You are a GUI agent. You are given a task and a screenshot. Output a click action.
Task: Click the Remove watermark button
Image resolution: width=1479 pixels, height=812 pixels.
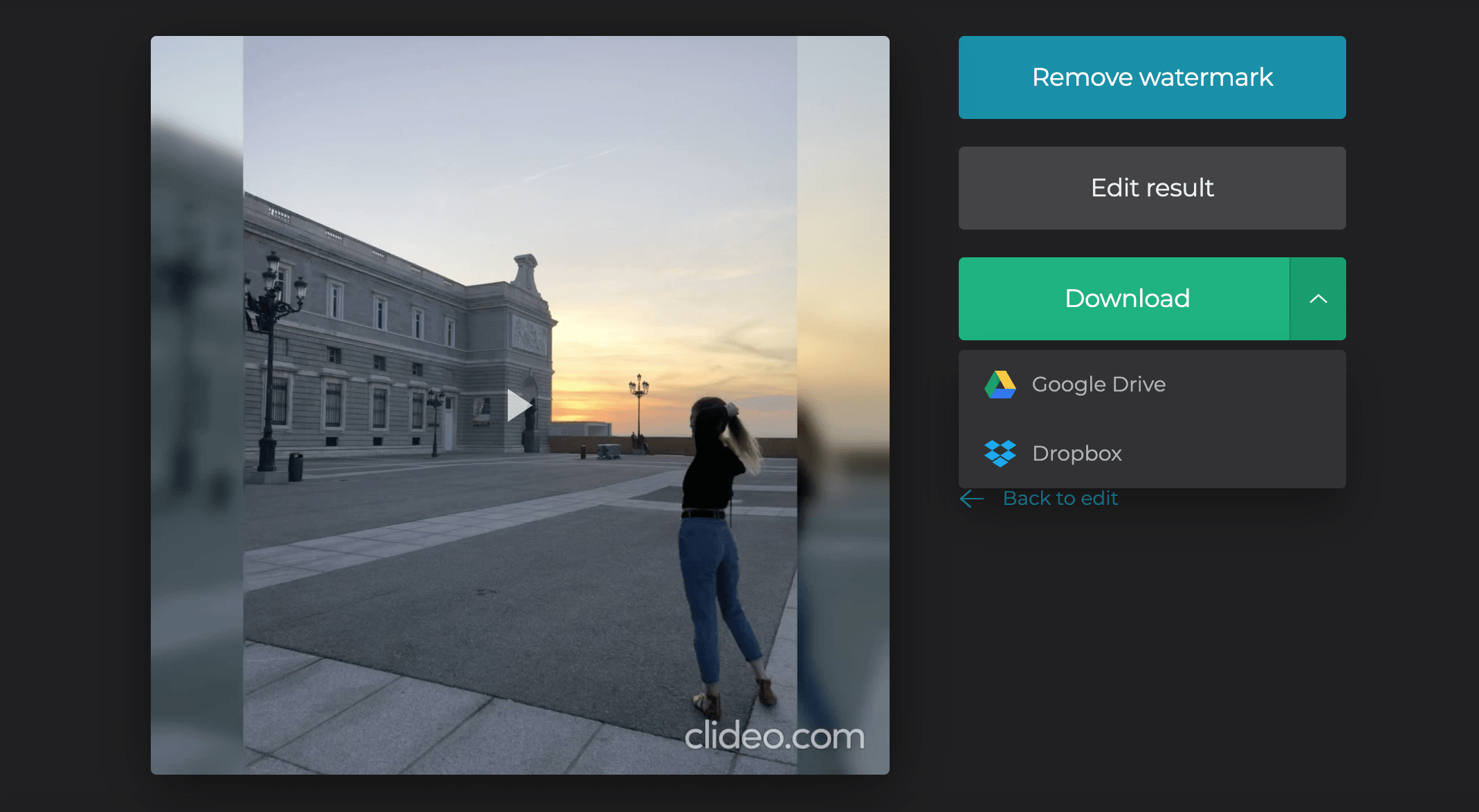(x=1152, y=77)
